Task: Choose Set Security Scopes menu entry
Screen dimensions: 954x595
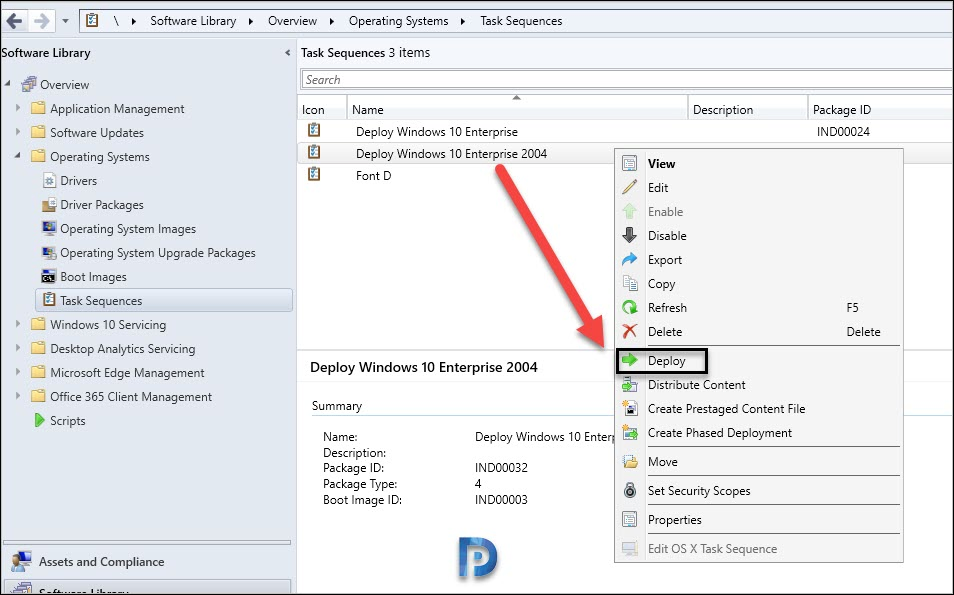Action: [x=759, y=490]
